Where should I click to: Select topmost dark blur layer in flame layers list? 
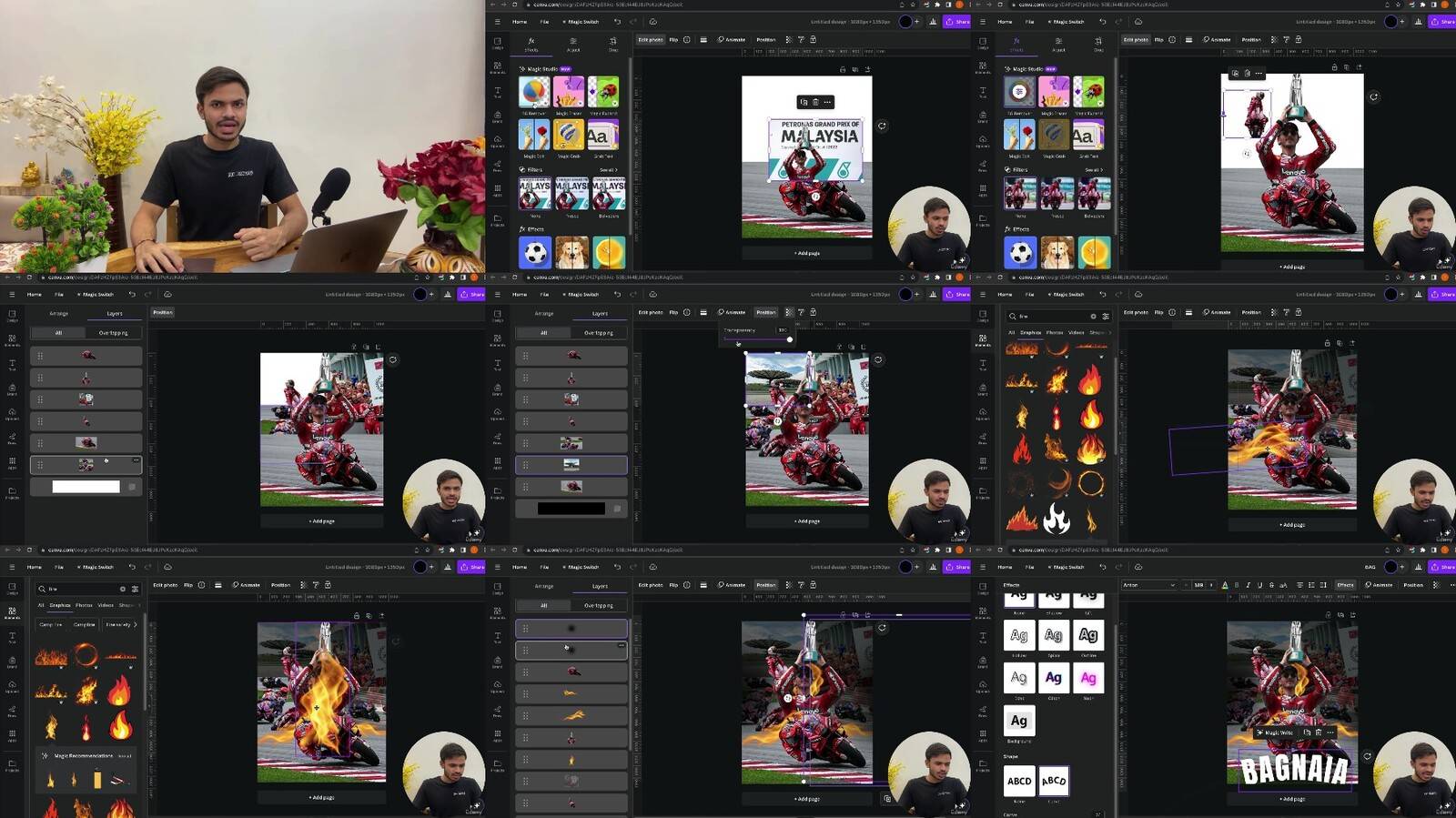[x=571, y=628]
